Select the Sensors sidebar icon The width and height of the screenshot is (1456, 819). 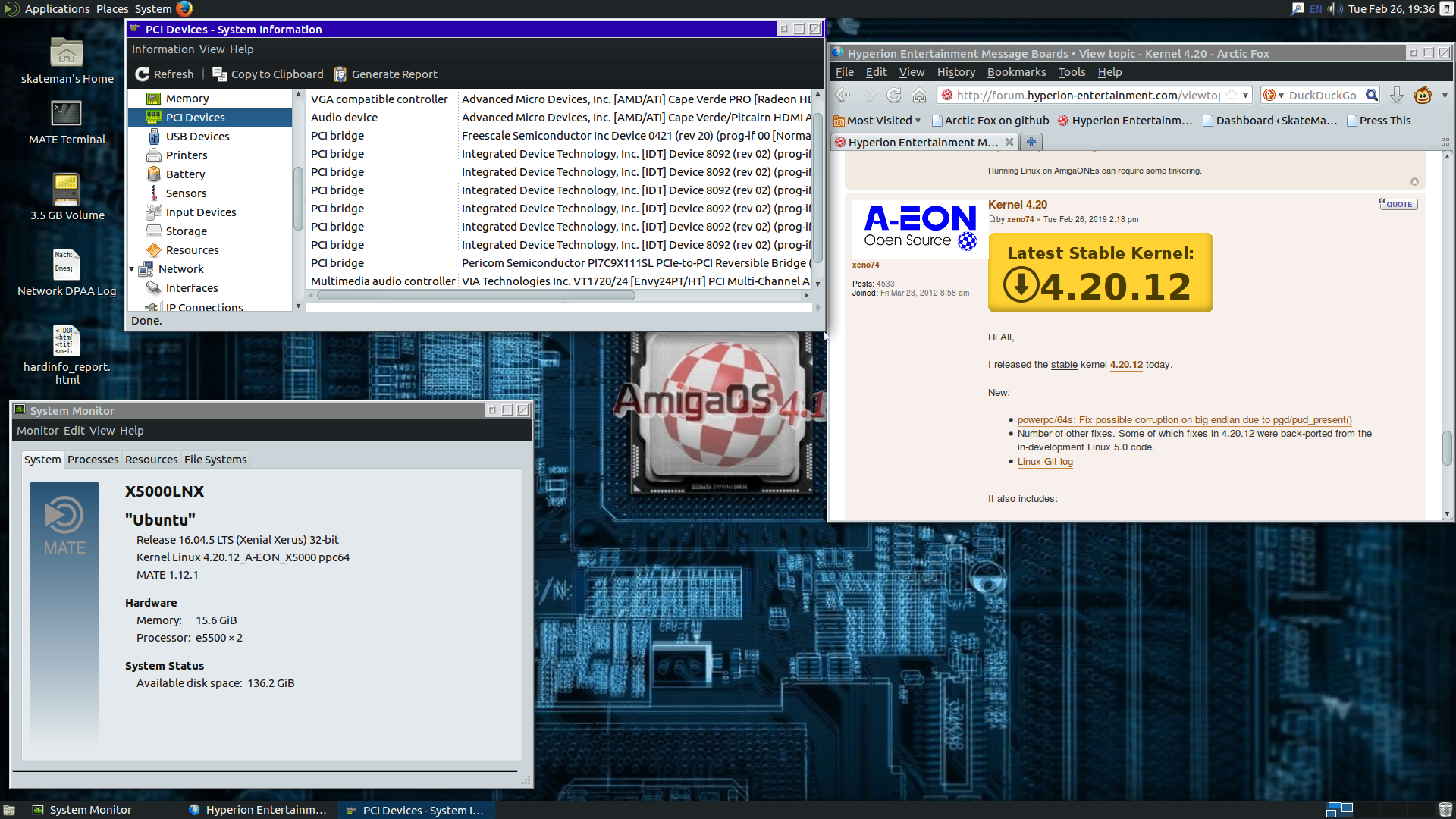[154, 193]
